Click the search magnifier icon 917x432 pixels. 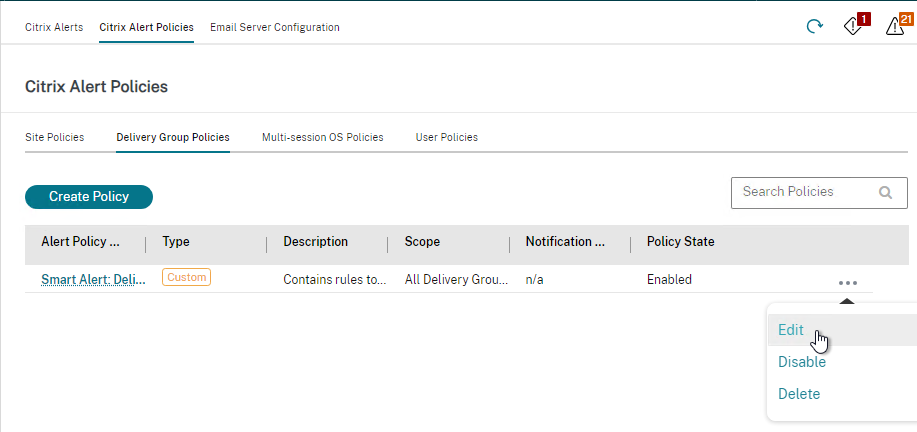click(885, 192)
